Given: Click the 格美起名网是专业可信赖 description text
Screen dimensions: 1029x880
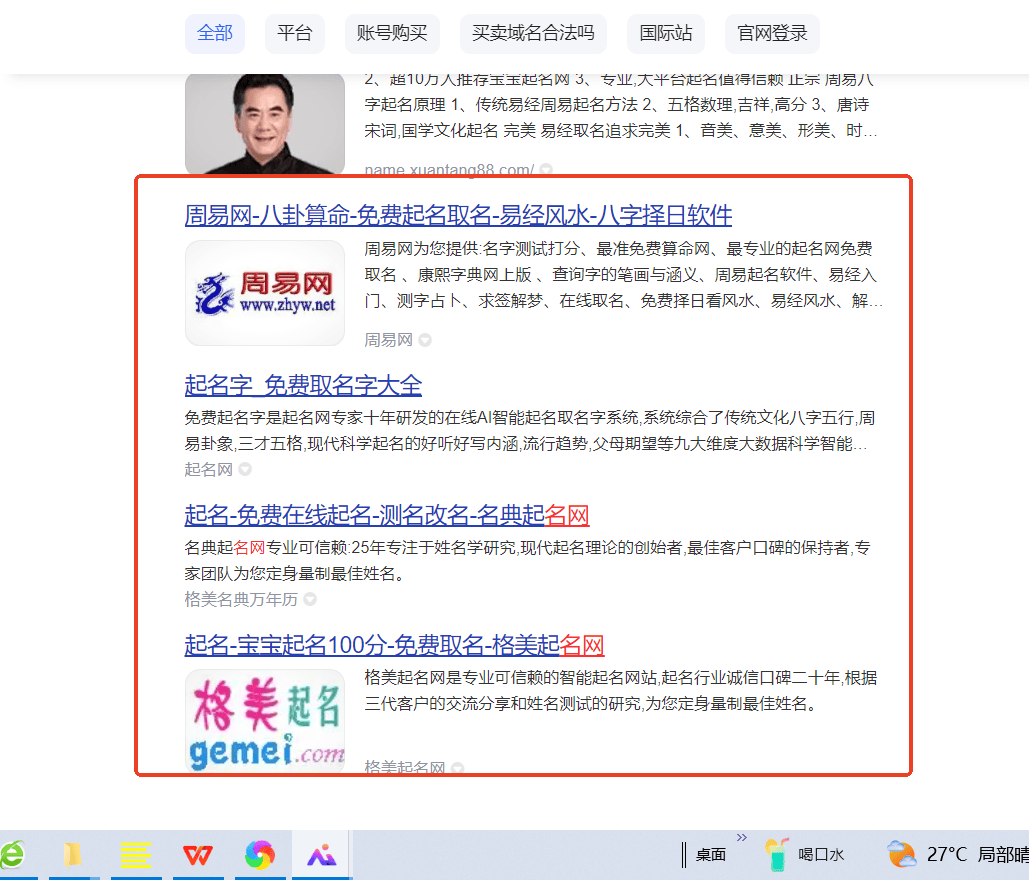Looking at the screenshot, I should pos(620,690).
